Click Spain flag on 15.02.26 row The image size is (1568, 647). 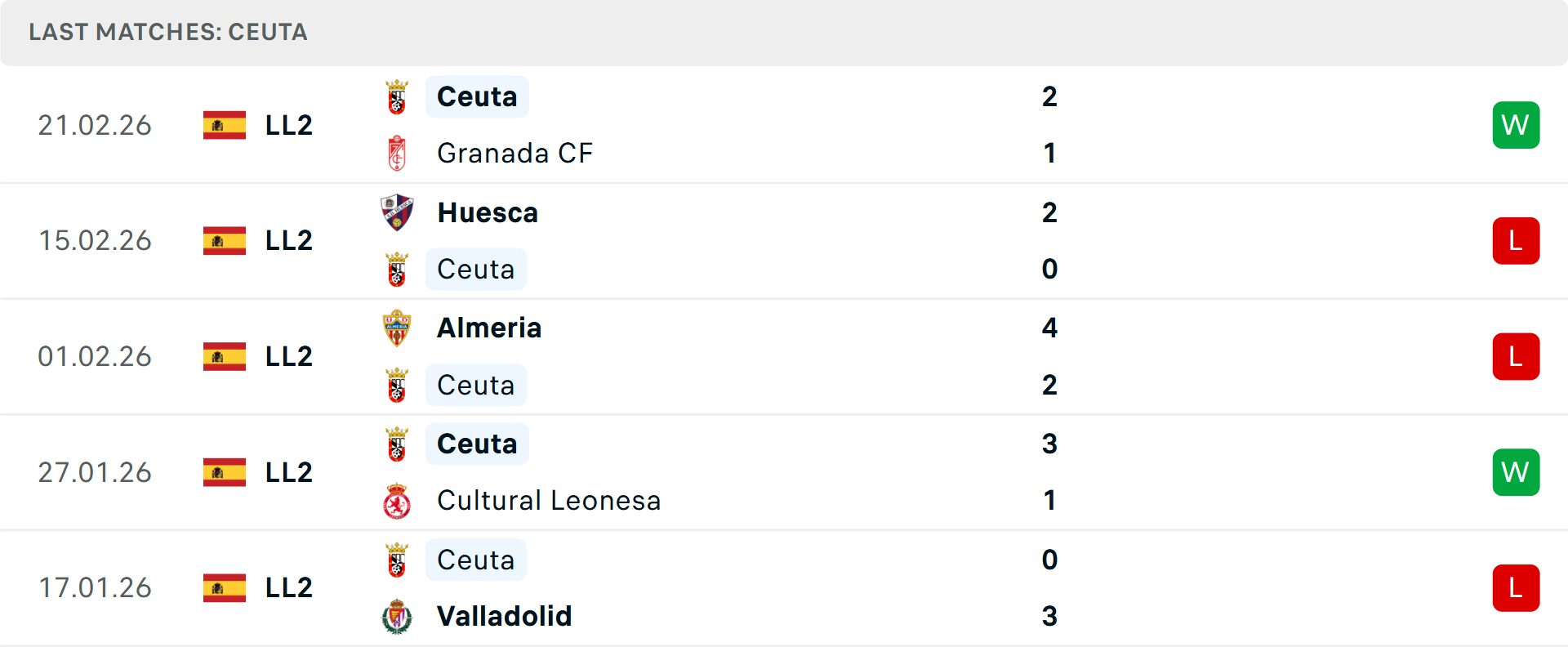coord(225,241)
